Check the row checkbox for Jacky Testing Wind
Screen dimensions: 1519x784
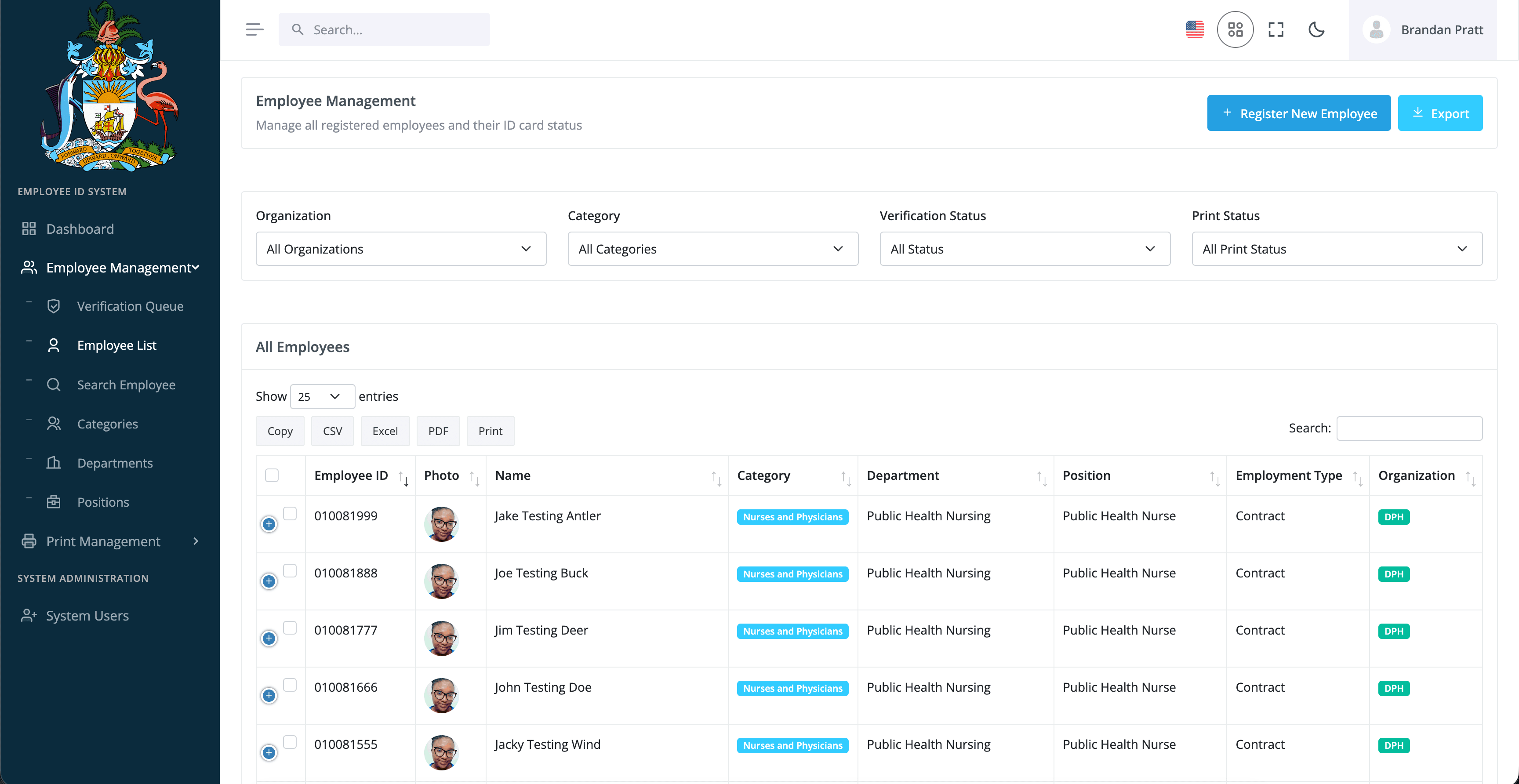[290, 742]
